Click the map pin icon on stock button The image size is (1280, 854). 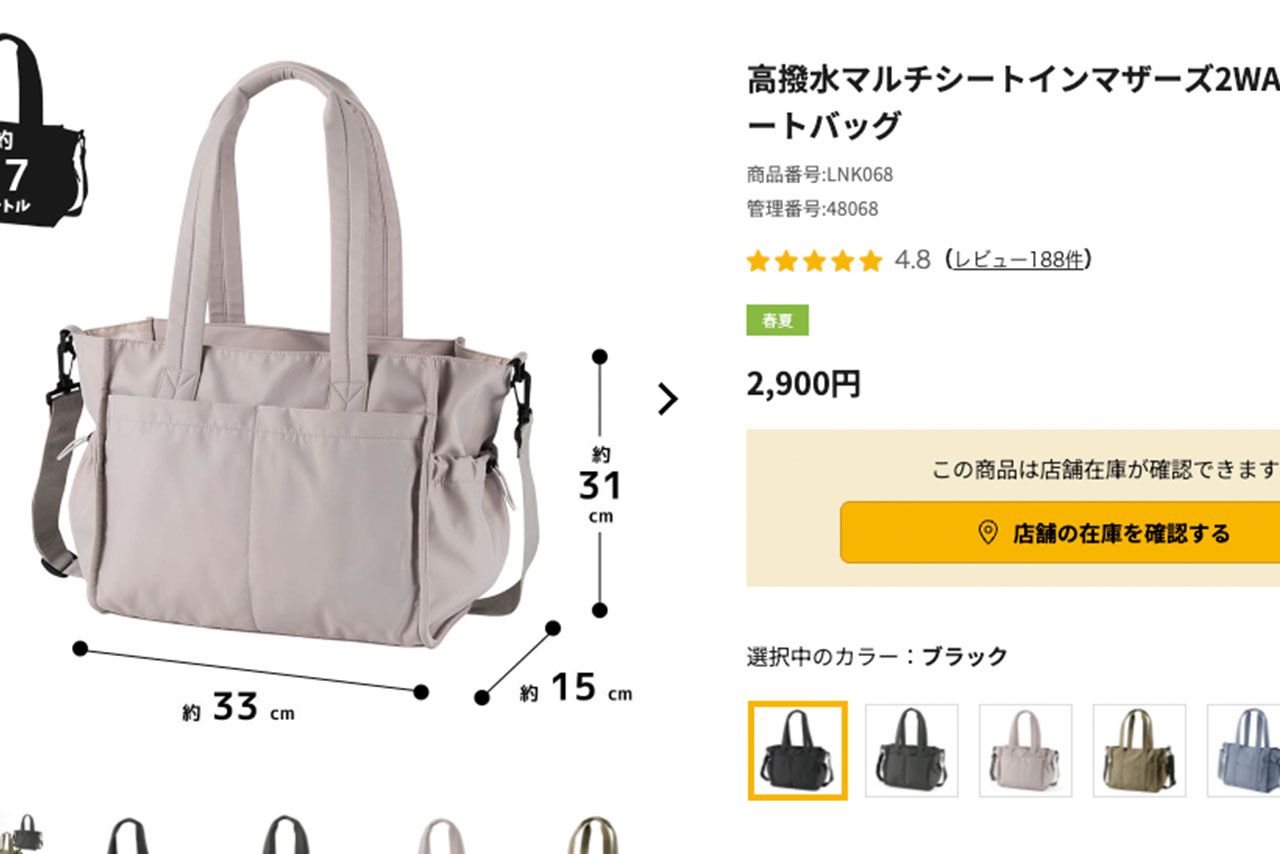tap(987, 532)
